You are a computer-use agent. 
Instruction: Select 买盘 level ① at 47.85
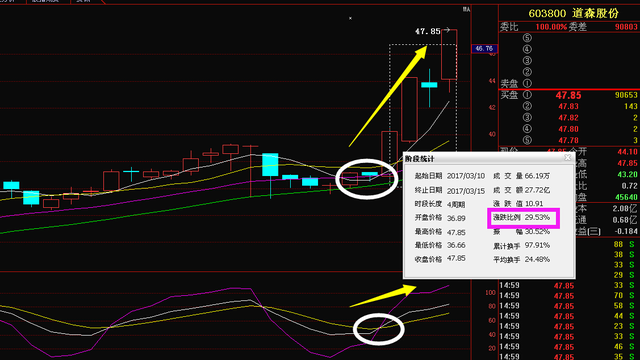click(568, 95)
